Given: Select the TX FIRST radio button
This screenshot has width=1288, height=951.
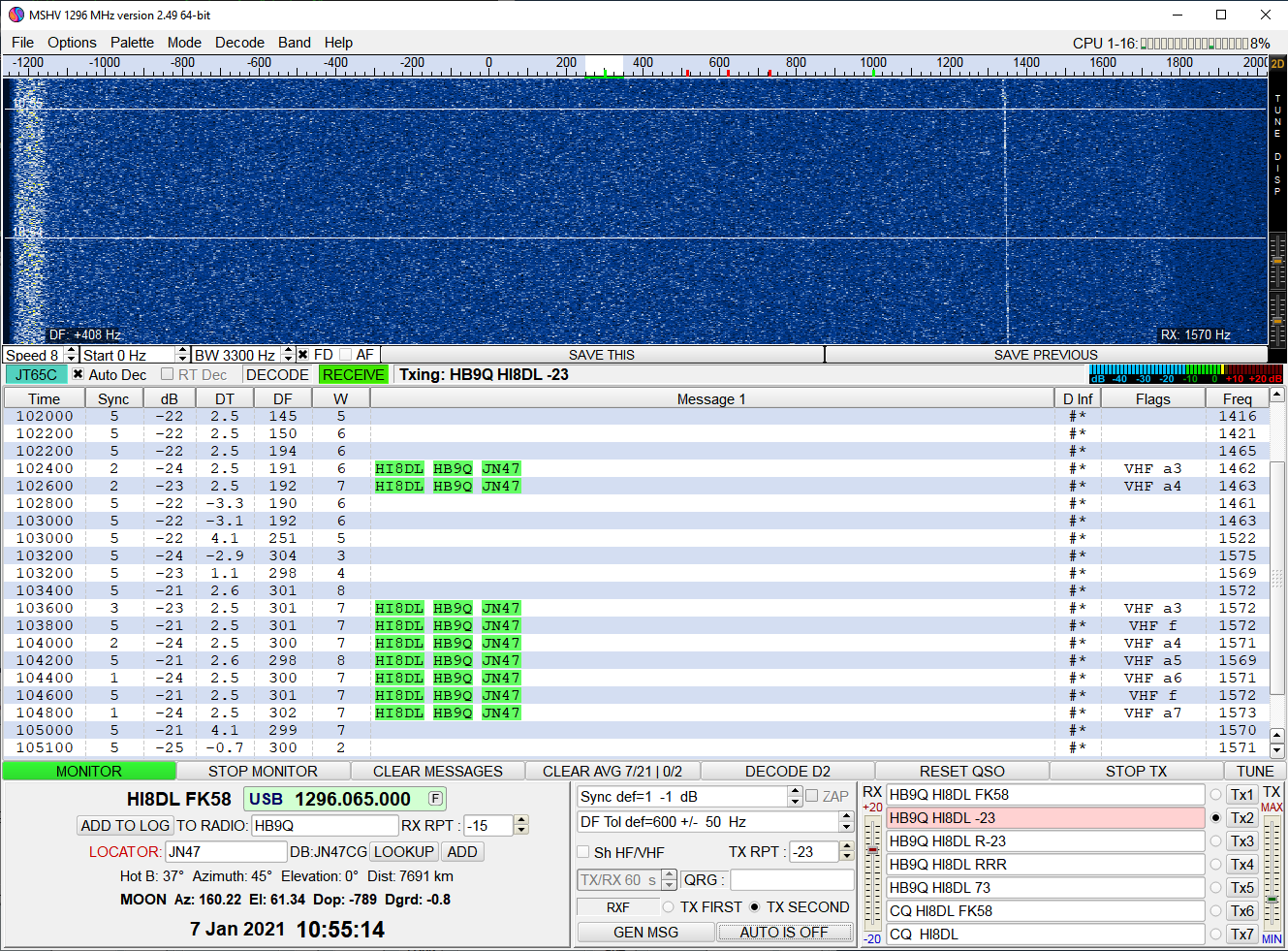Looking at the screenshot, I should pos(669,907).
